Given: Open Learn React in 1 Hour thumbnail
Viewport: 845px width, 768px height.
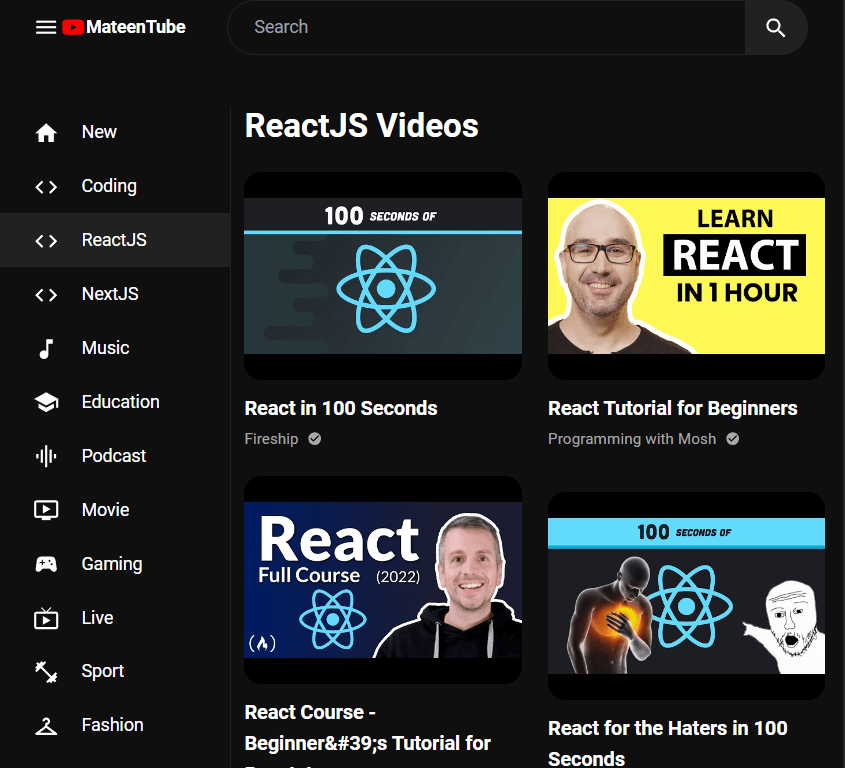Looking at the screenshot, I should pos(686,276).
